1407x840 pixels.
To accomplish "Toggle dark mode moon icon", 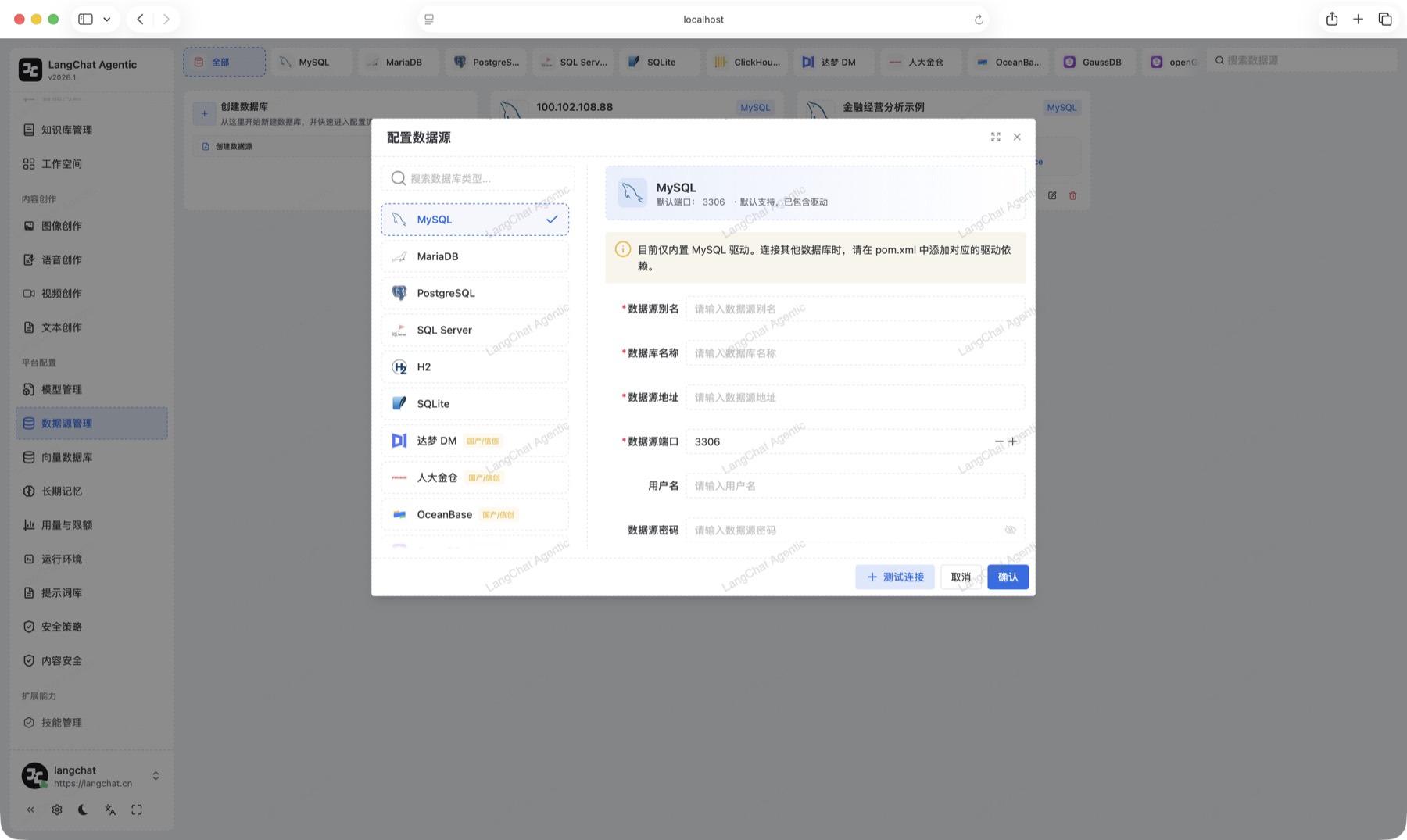I will pos(83,810).
